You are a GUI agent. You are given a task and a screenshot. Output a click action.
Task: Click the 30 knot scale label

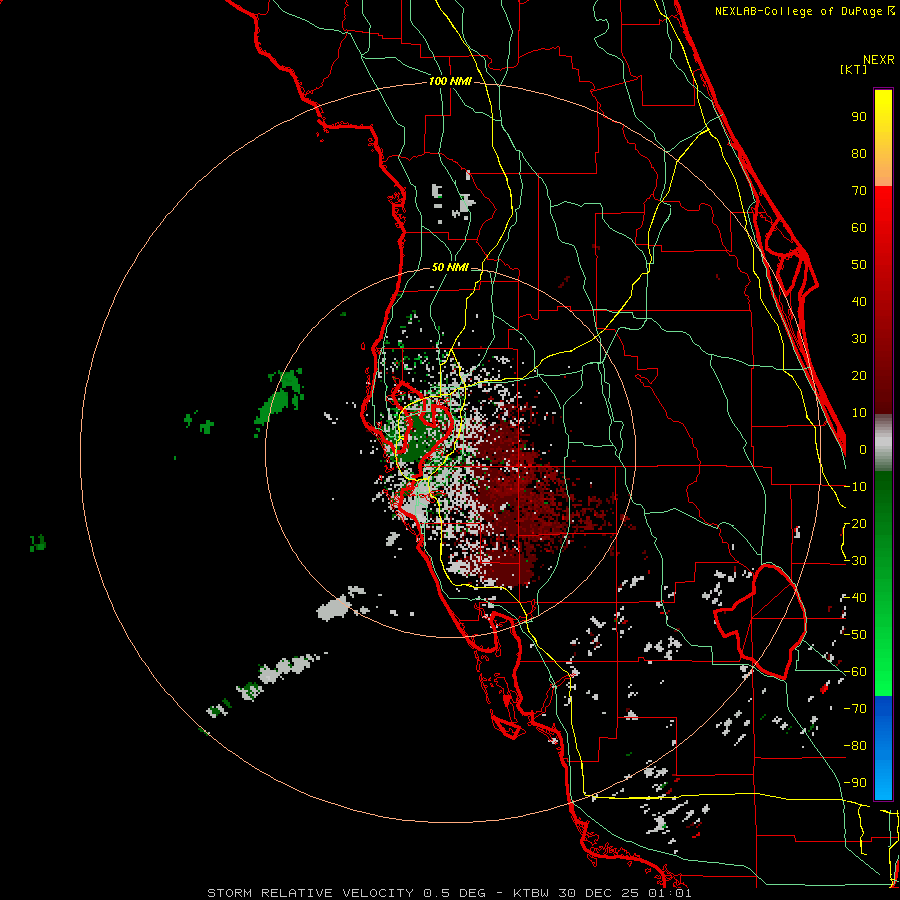pyautogui.click(x=859, y=339)
